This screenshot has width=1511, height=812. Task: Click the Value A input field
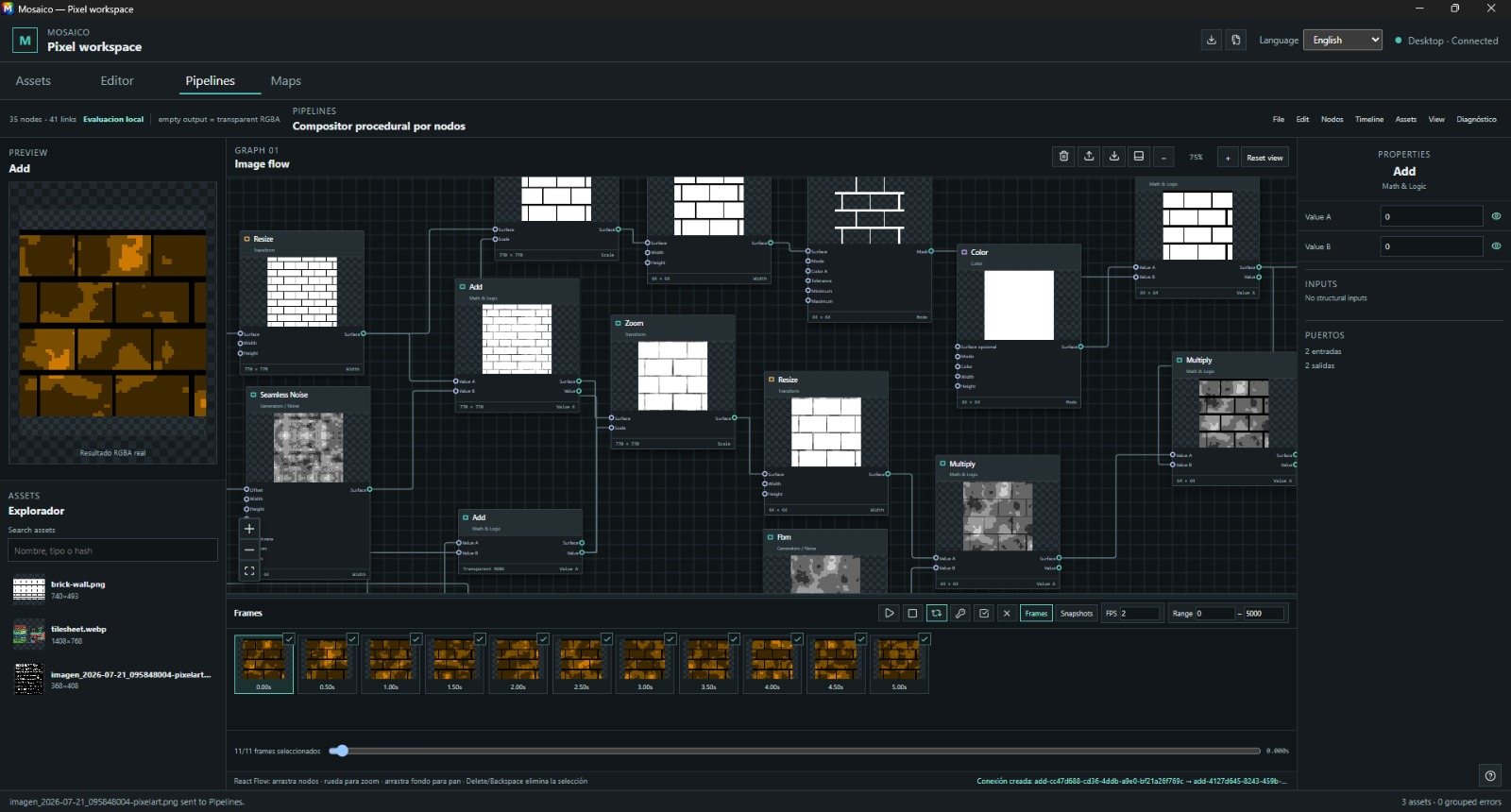coord(1432,216)
